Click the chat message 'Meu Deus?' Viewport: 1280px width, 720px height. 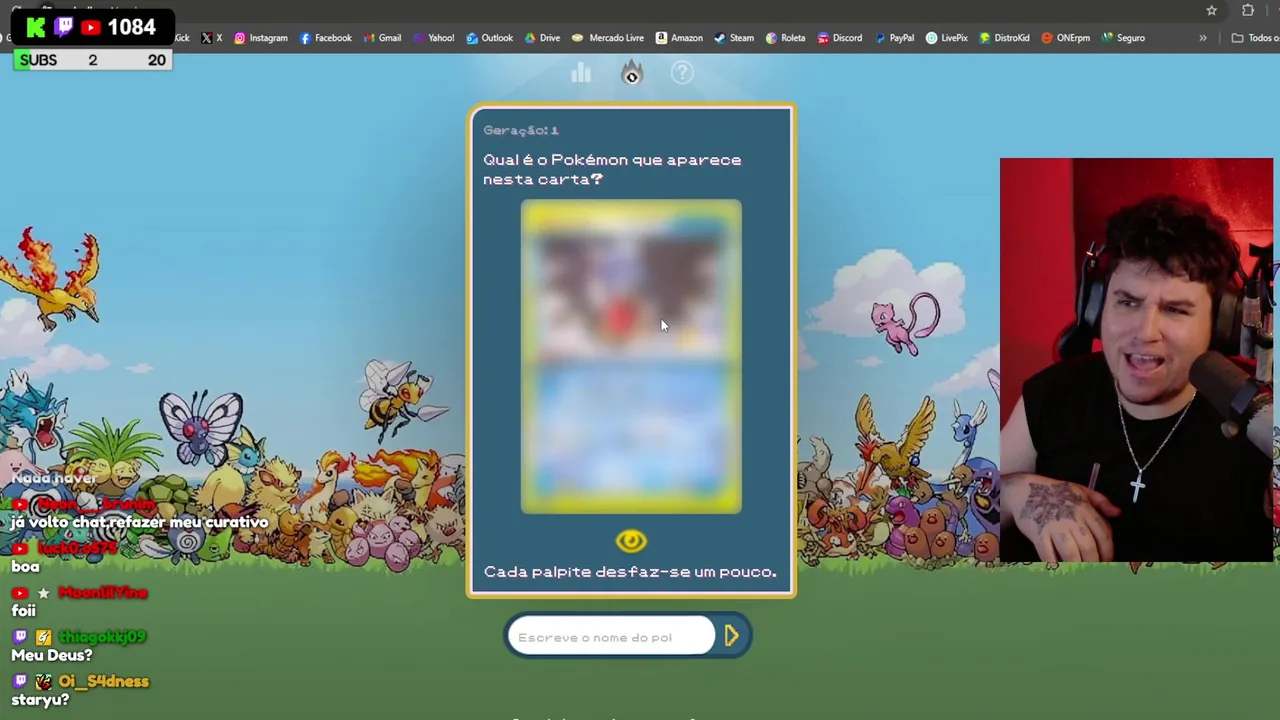[52, 655]
